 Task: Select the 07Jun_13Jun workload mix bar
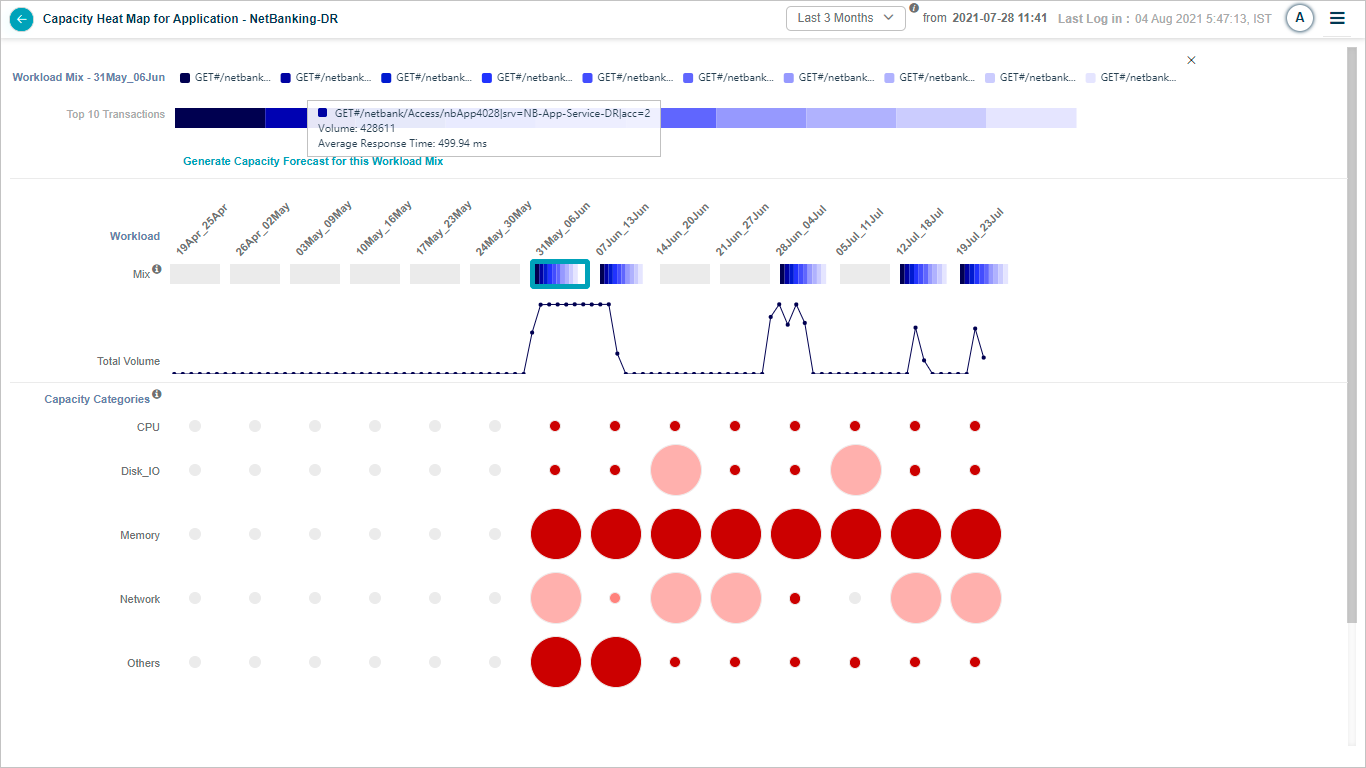[x=621, y=274]
